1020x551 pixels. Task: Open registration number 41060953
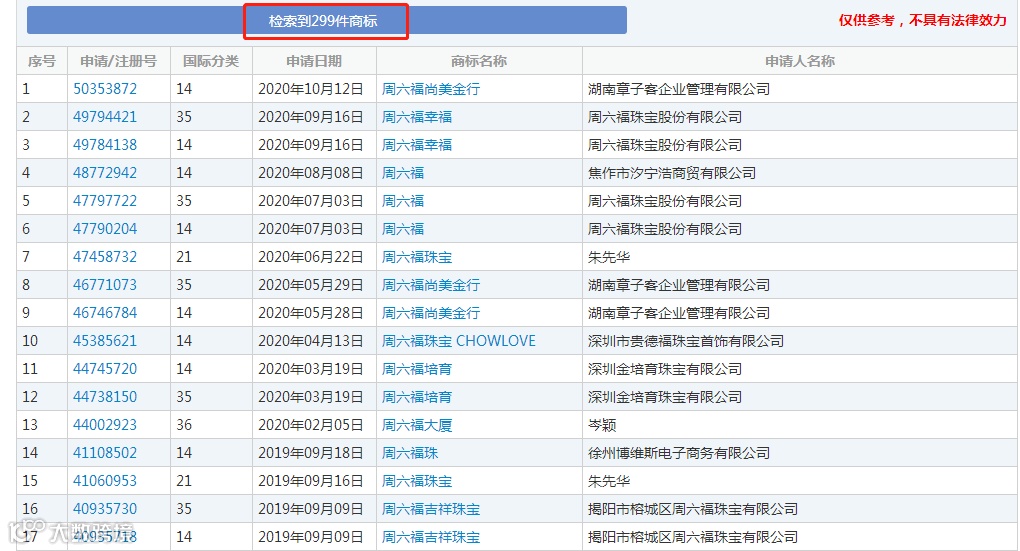pyautogui.click(x=105, y=480)
